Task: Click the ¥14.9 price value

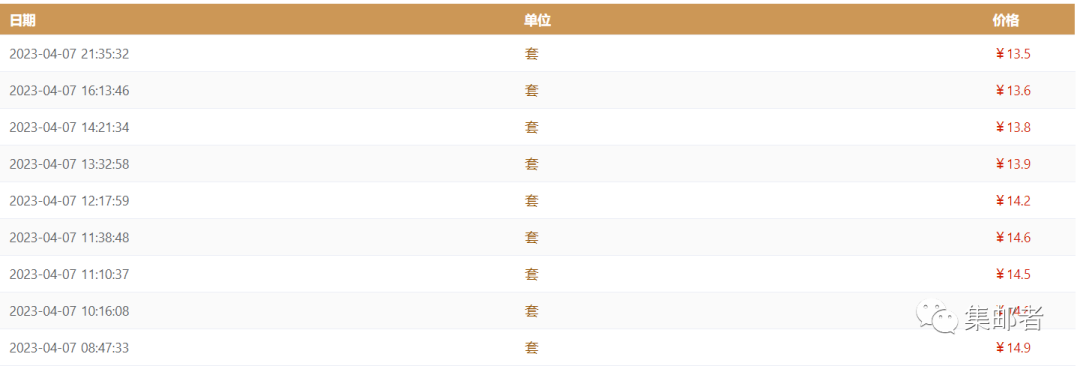Action: pyautogui.click(x=1012, y=347)
